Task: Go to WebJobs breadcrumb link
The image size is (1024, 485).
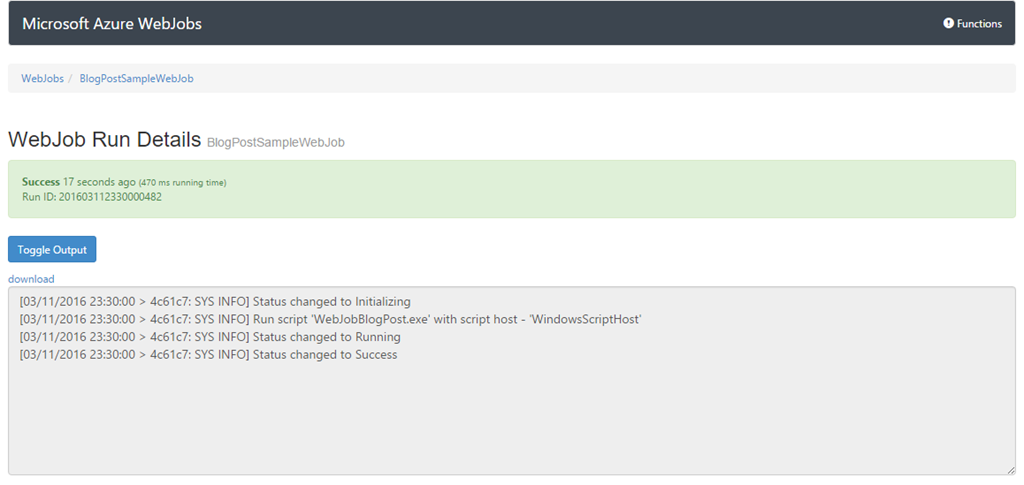Action: pos(42,78)
